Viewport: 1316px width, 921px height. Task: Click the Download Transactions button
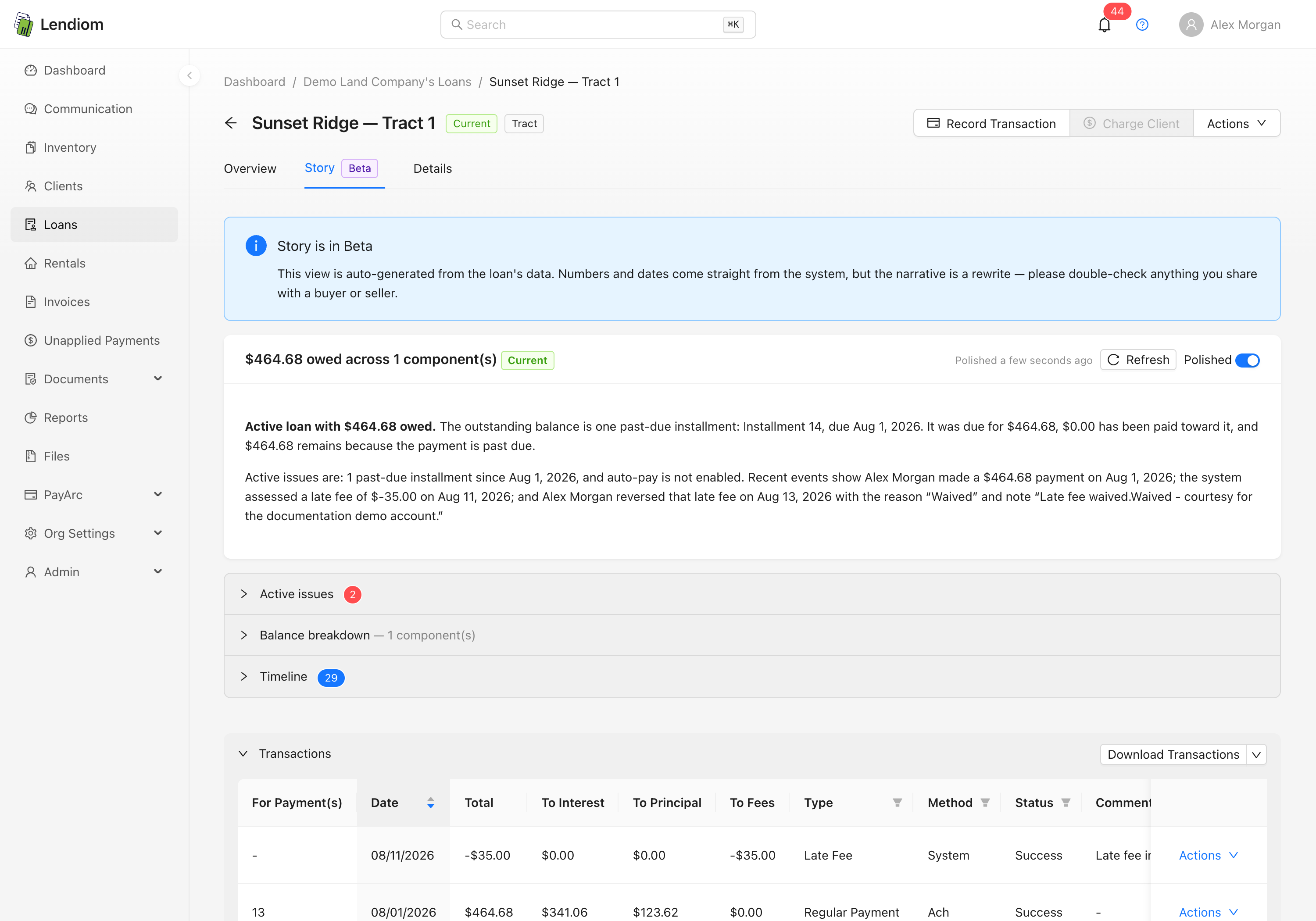[1173, 754]
